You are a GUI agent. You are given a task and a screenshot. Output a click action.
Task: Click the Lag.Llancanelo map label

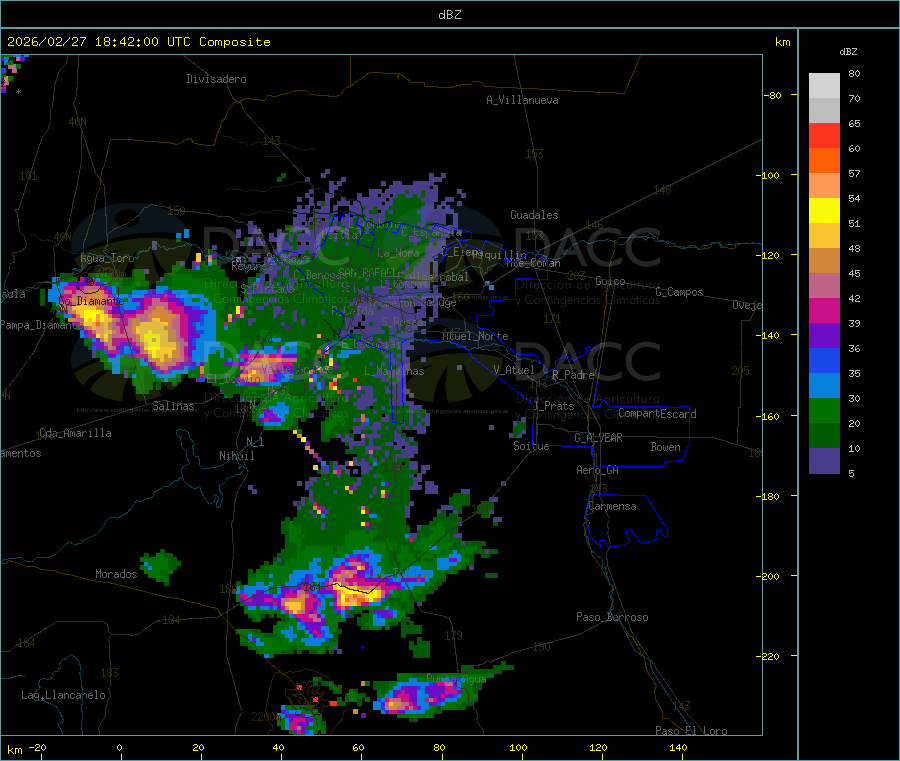[x=64, y=696]
